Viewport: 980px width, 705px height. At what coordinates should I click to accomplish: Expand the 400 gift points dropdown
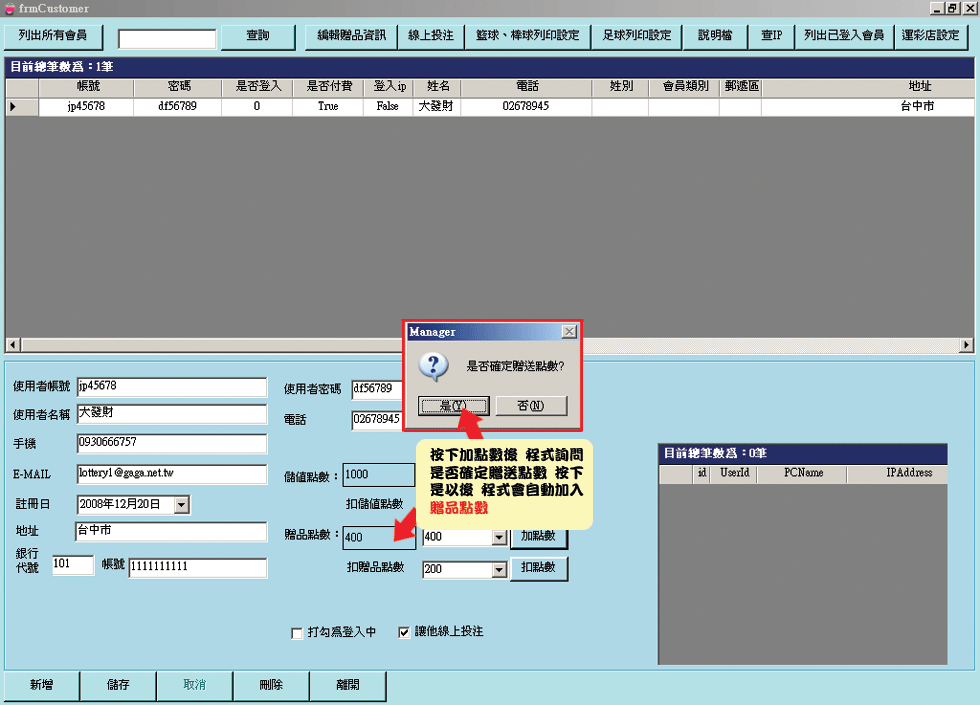click(499, 538)
